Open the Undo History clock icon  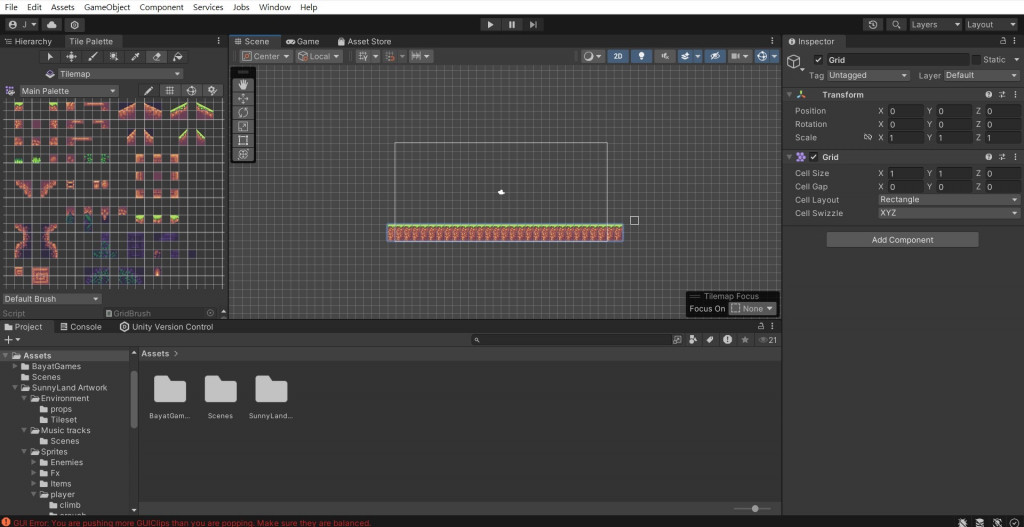tap(873, 25)
